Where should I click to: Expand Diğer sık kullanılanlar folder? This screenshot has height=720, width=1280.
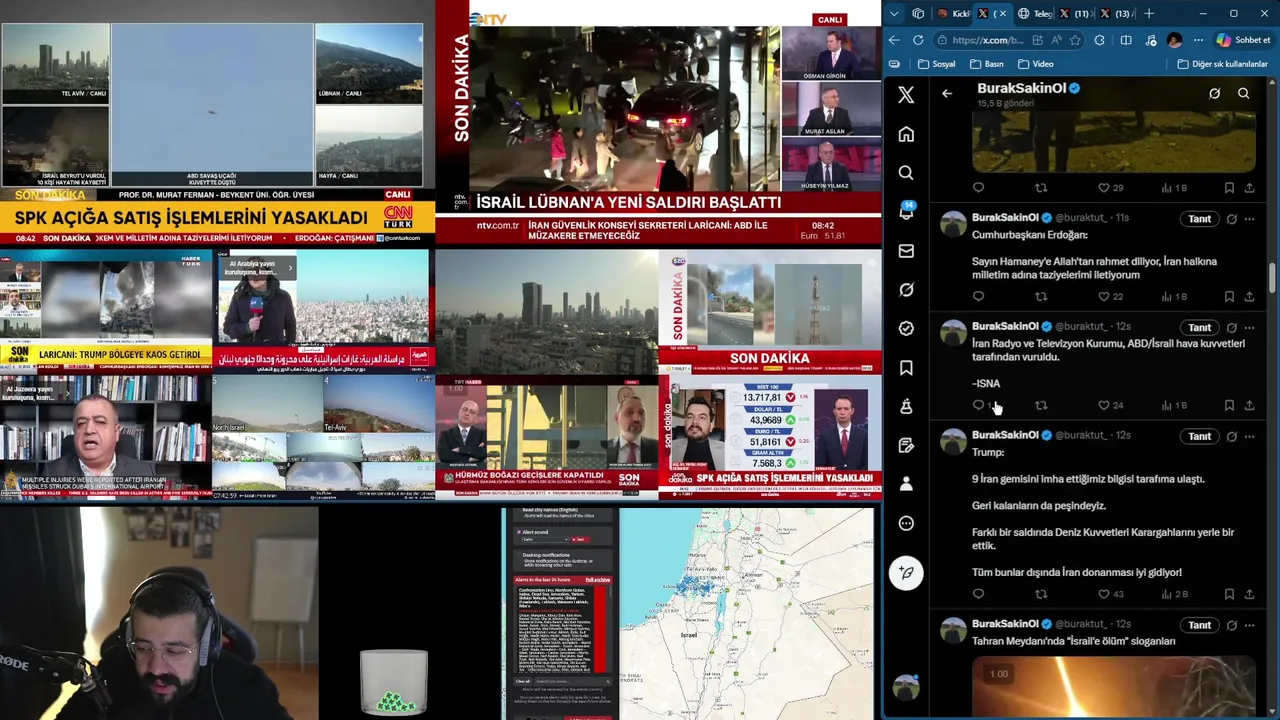(1222, 64)
